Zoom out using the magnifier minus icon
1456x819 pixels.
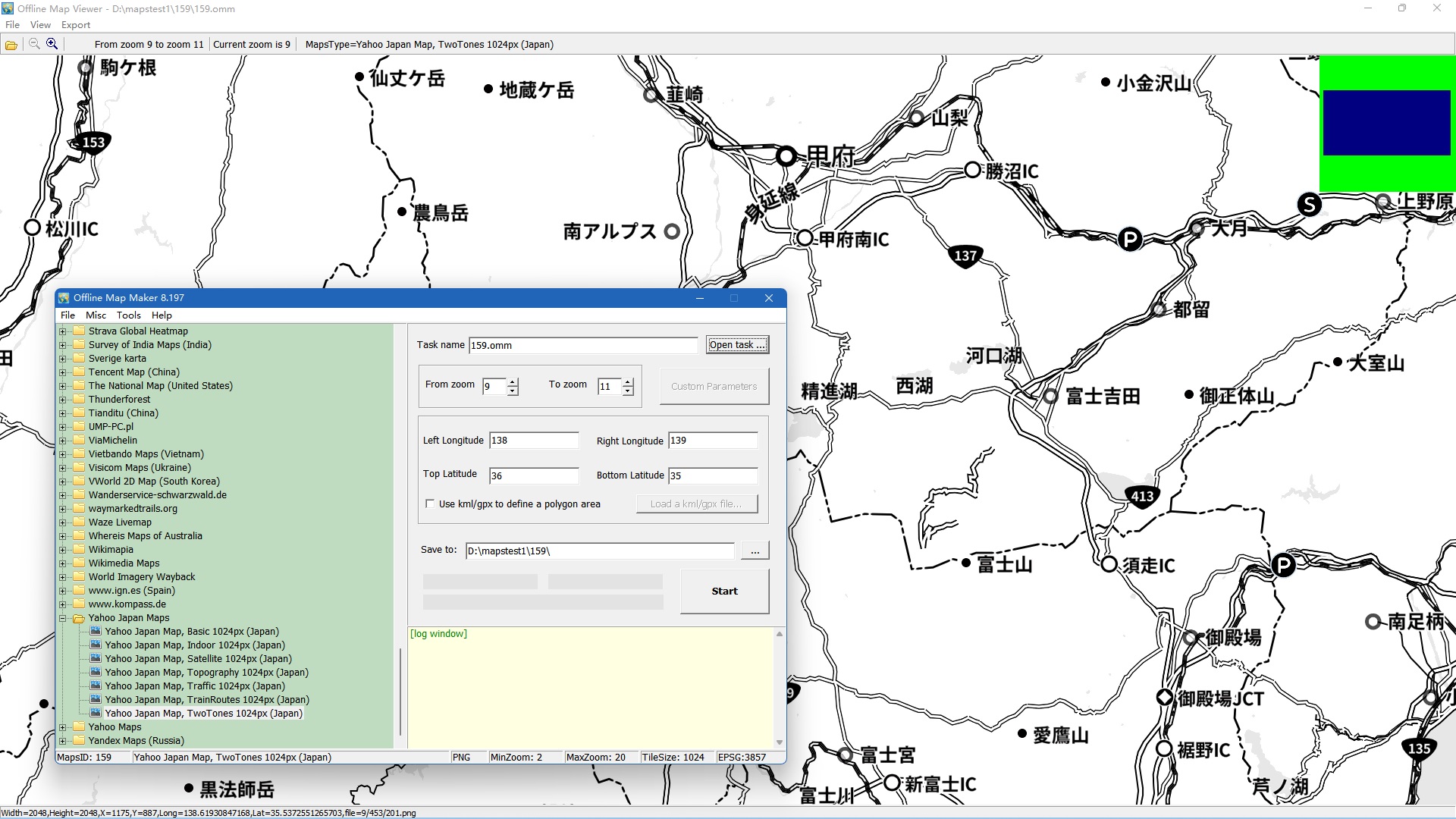(x=34, y=44)
